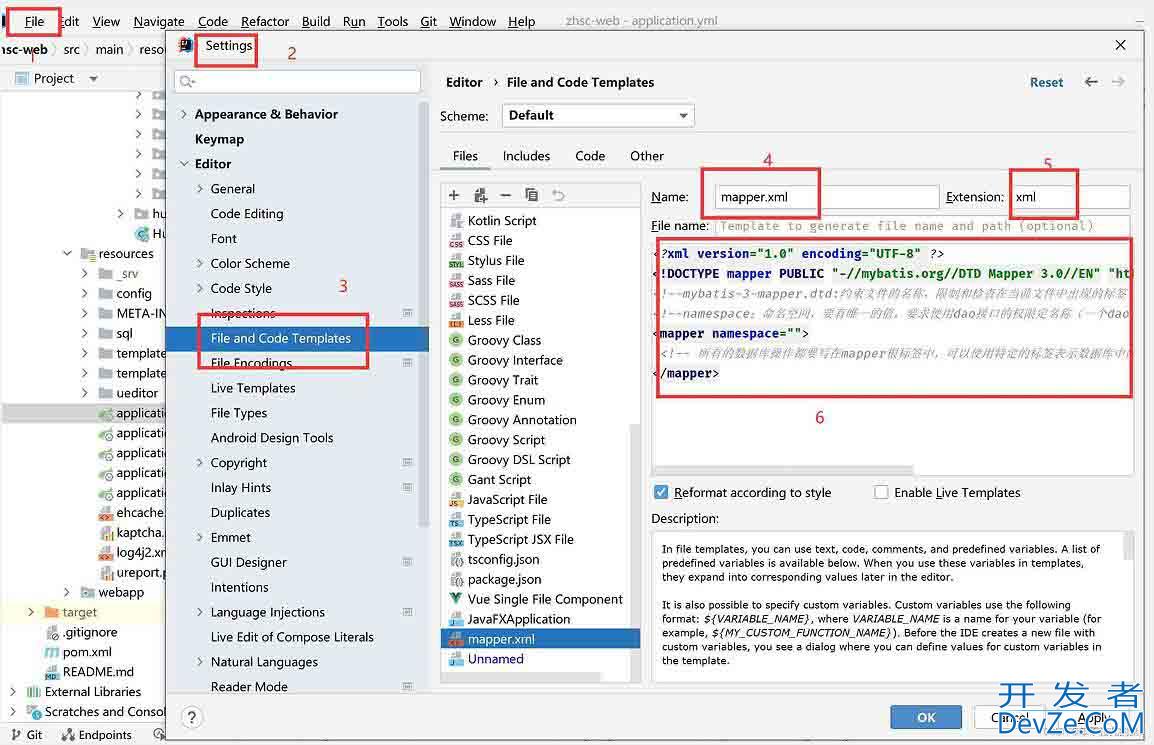The width and height of the screenshot is (1154, 745).
Task: Select README.md in the project tree
Action: coord(98,671)
